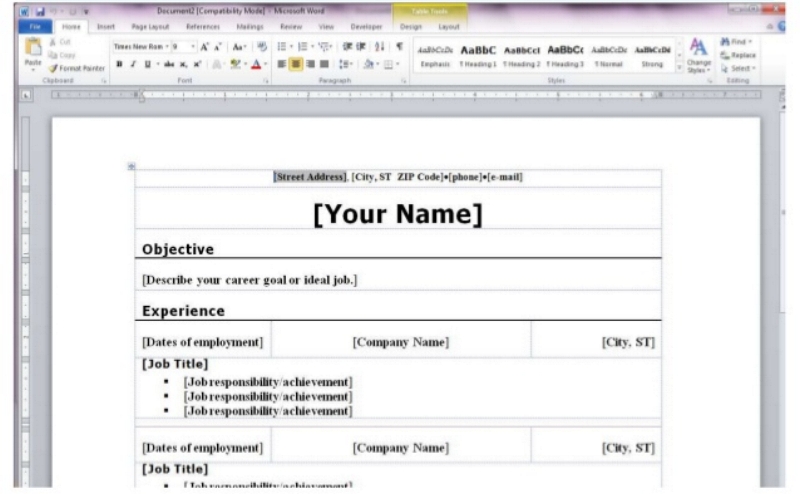Apply a bulleted list
800x494 pixels.
click(282, 47)
